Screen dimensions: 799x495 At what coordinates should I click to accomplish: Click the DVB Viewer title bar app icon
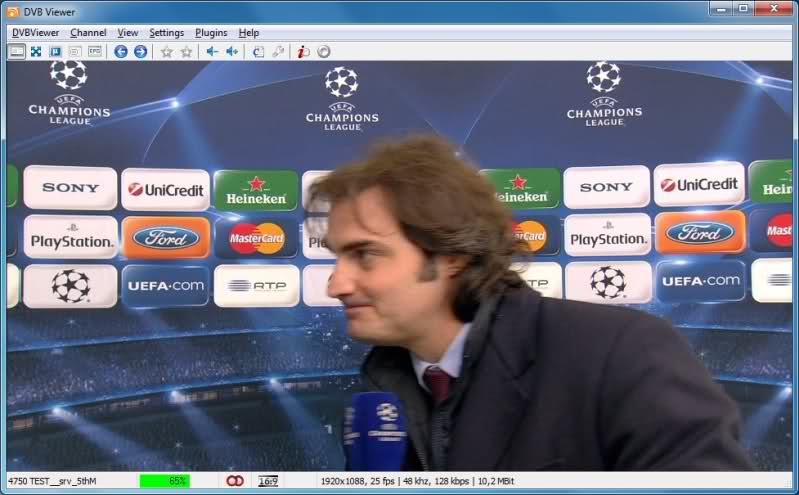coord(13,11)
